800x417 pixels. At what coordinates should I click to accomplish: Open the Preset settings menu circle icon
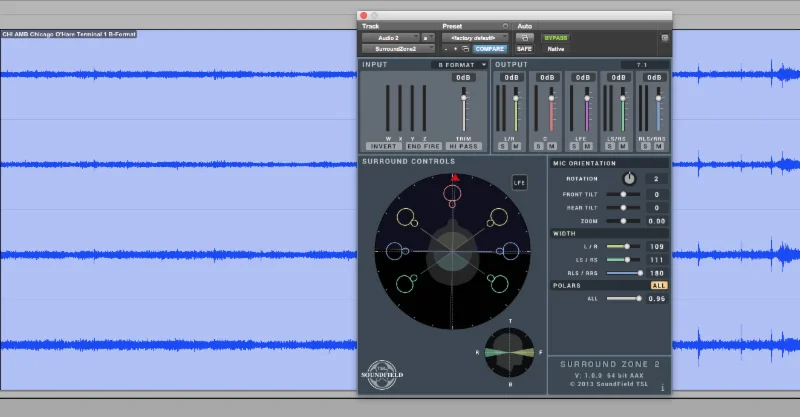[505, 26]
